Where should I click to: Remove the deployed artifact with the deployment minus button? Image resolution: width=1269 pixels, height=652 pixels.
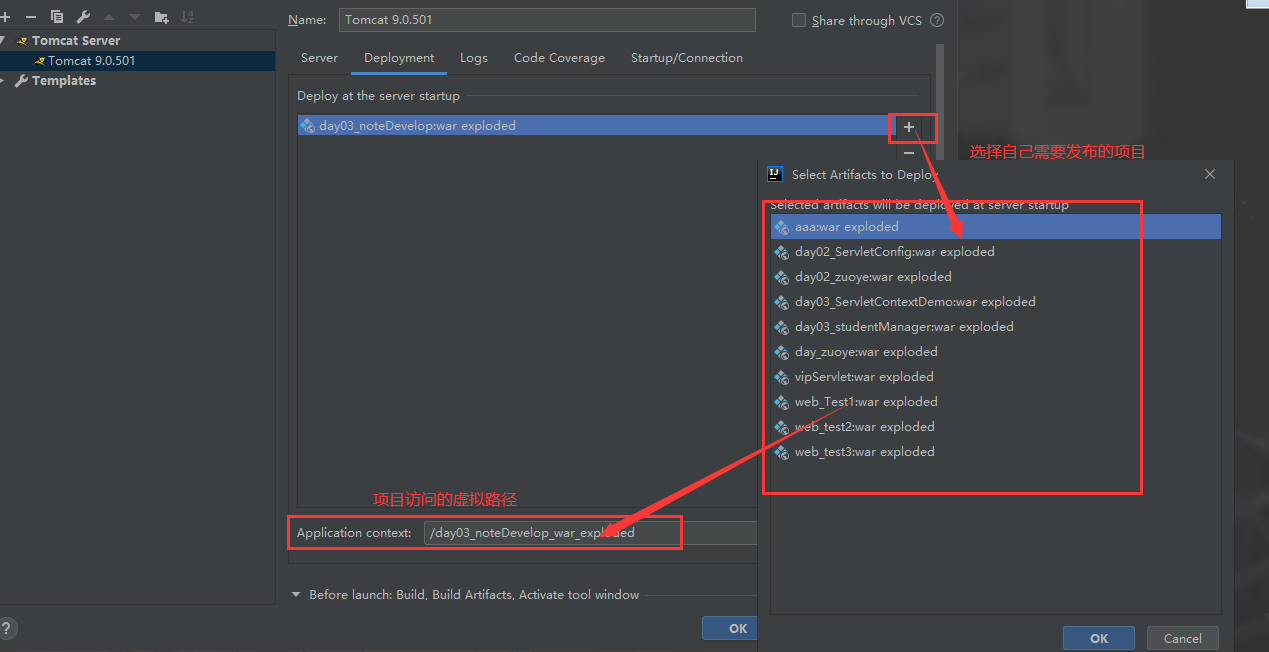[x=909, y=154]
